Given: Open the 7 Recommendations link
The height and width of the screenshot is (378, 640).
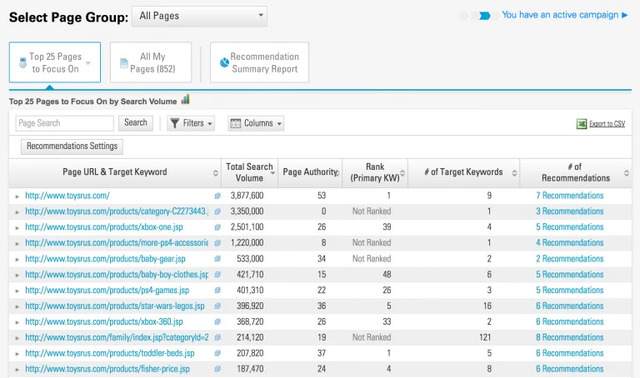Looking at the screenshot, I should (569, 196).
